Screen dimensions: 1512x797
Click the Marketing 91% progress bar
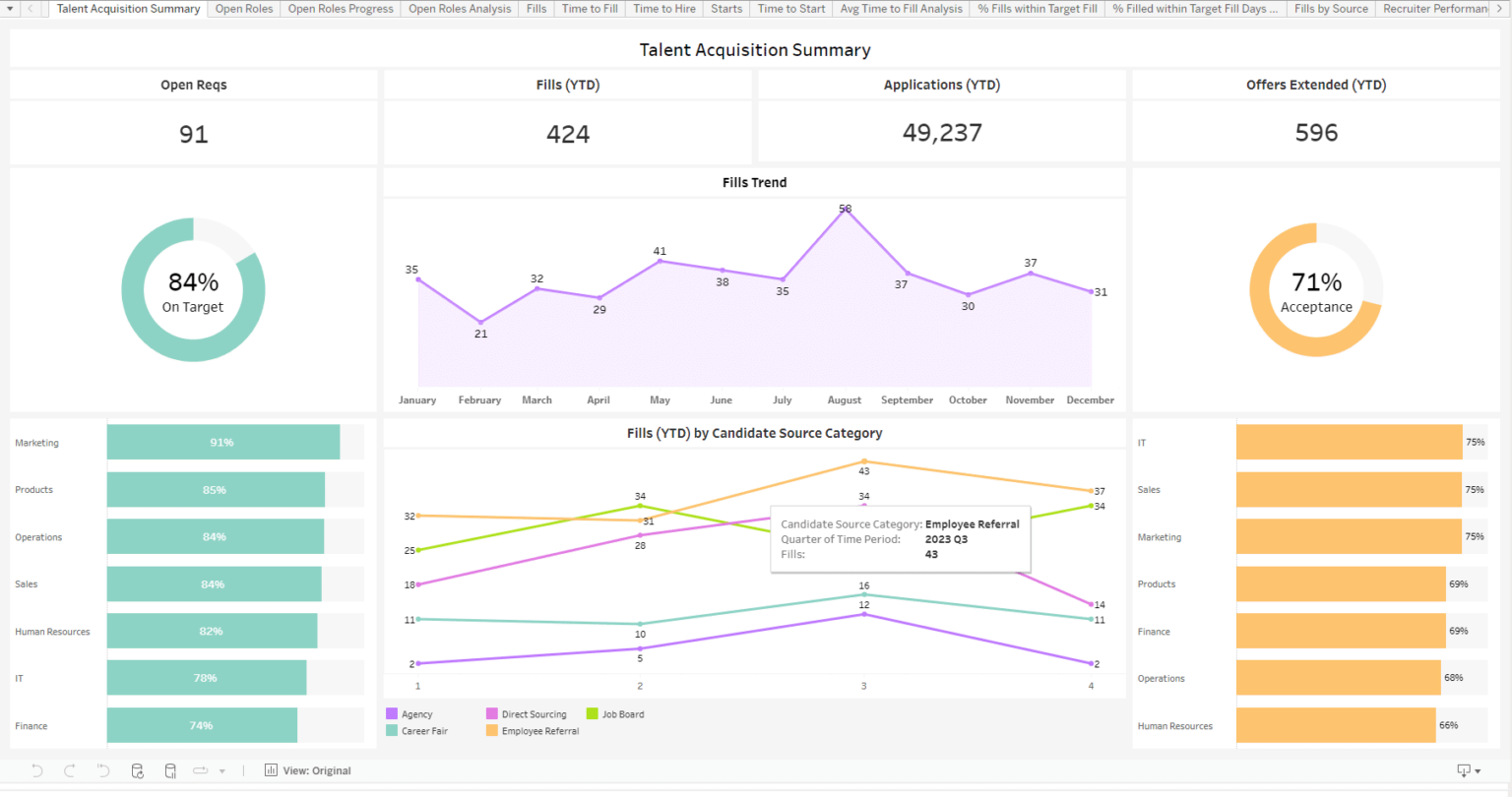(222, 442)
